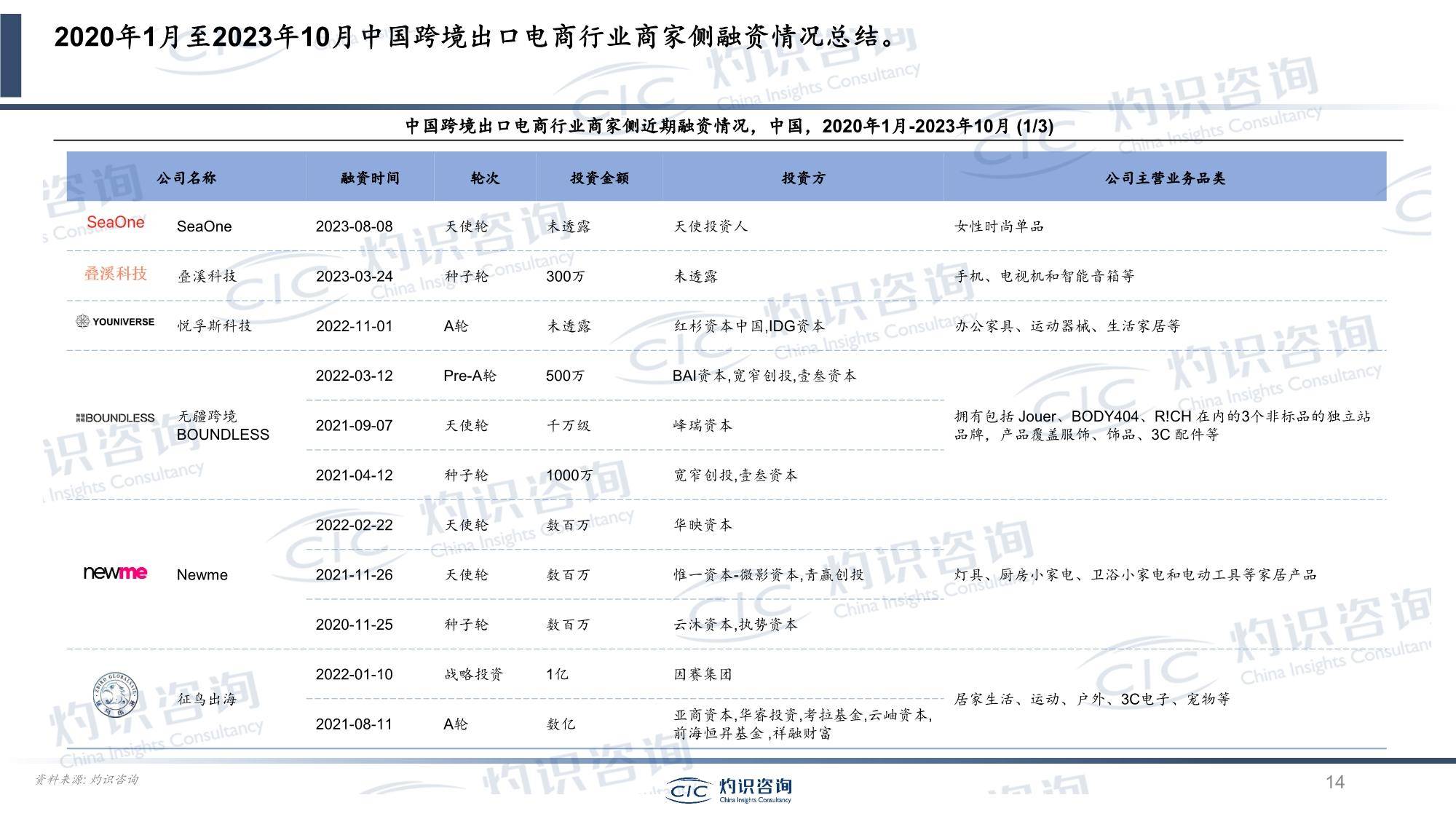The image size is (1456, 819).
Task: Select date 2022-11-01
Action: click(354, 325)
